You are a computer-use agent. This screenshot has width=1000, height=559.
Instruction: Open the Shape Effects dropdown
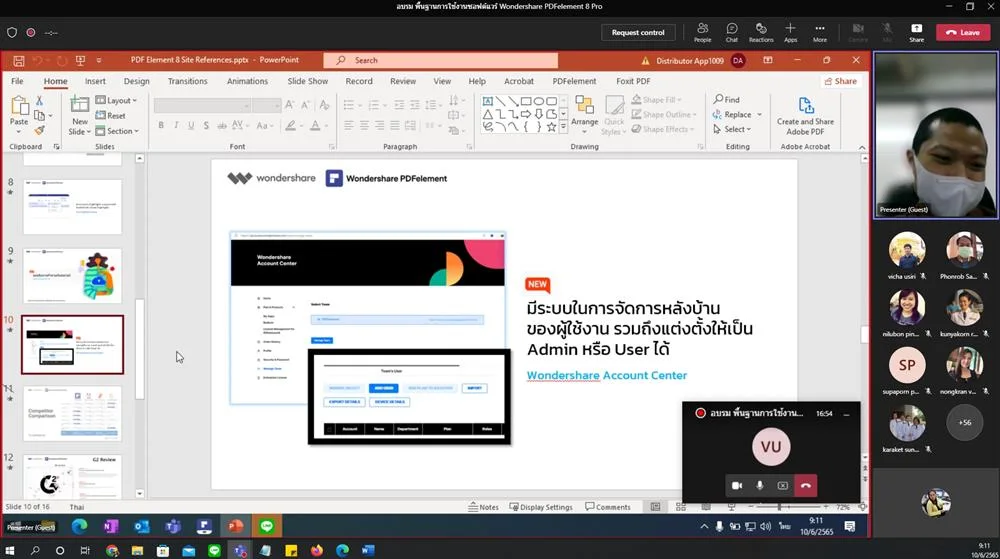[x=663, y=129]
